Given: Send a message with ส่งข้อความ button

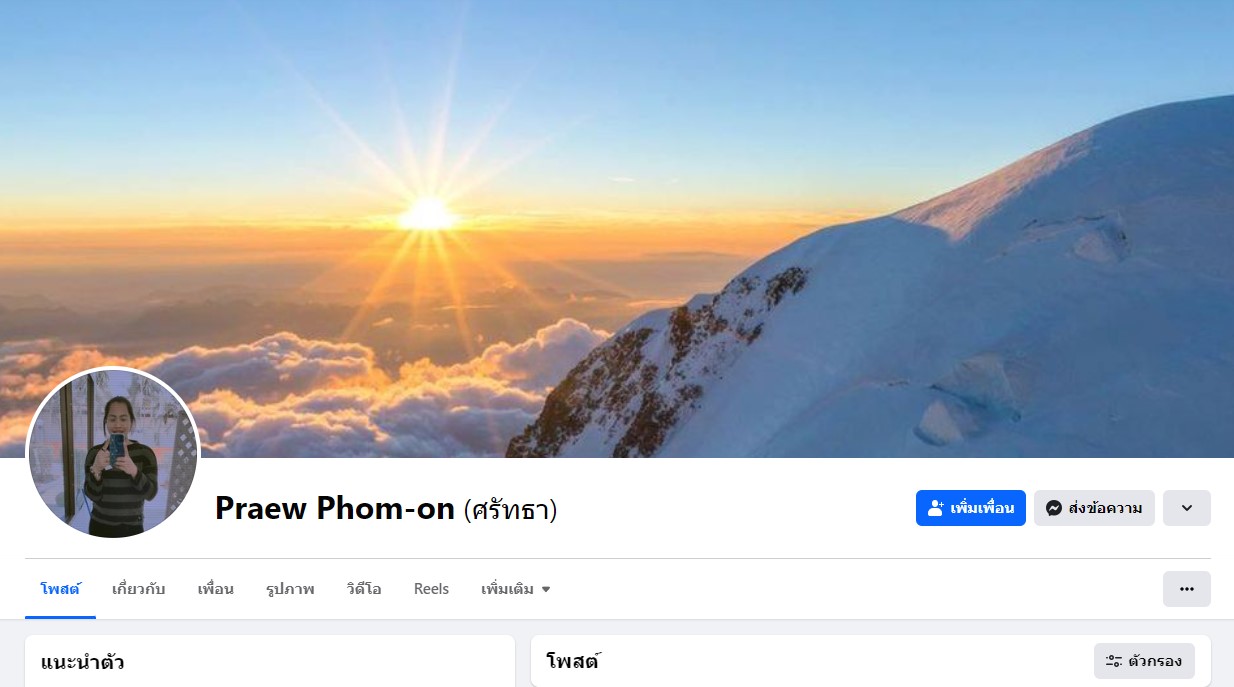Looking at the screenshot, I should [x=1094, y=508].
